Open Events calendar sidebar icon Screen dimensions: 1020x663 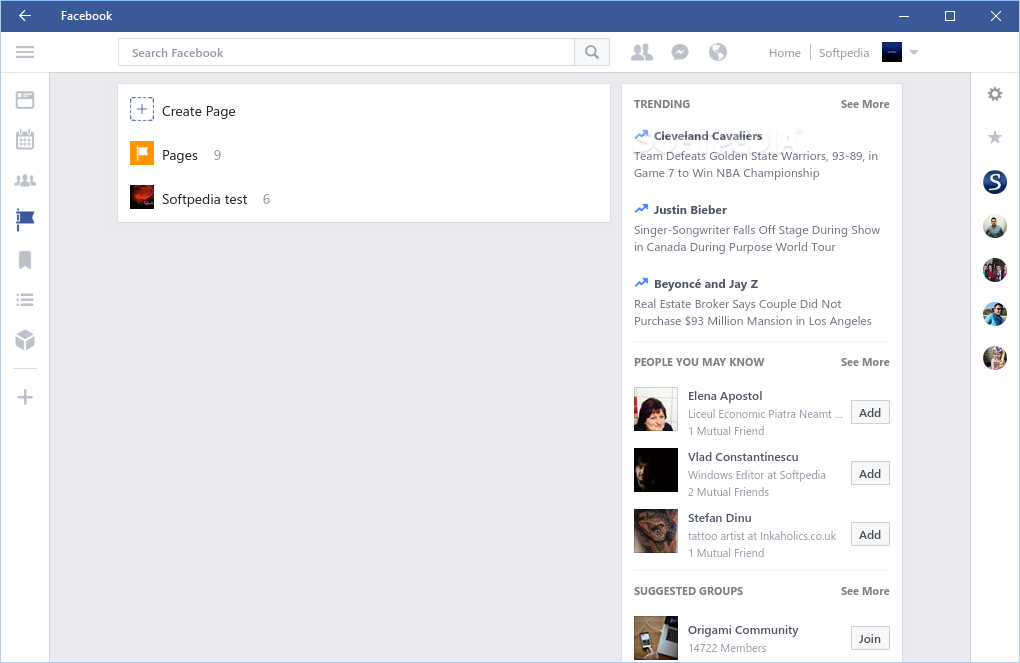(x=25, y=139)
